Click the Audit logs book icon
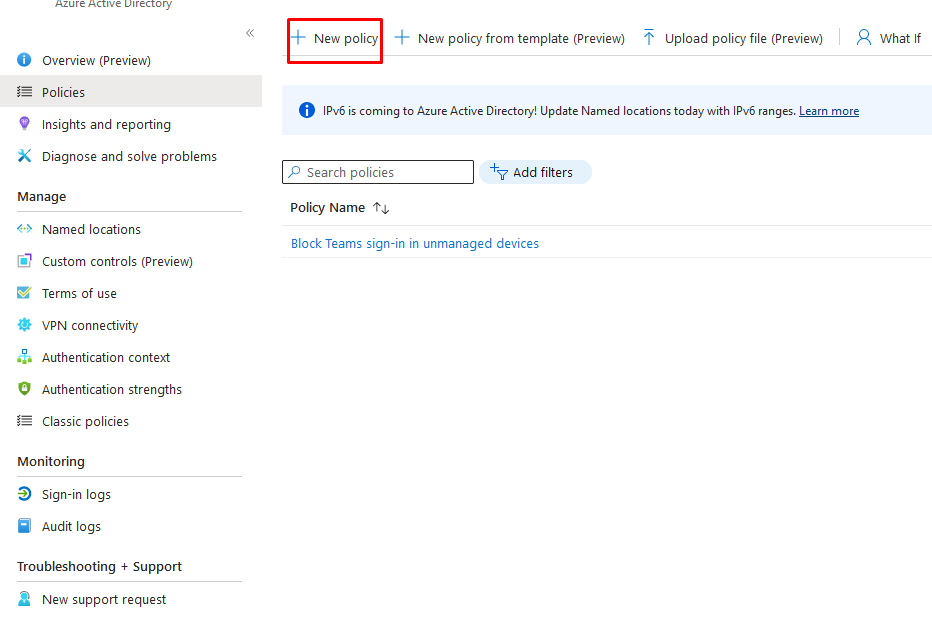Screen dimensions: 932x624 click(x=24, y=526)
